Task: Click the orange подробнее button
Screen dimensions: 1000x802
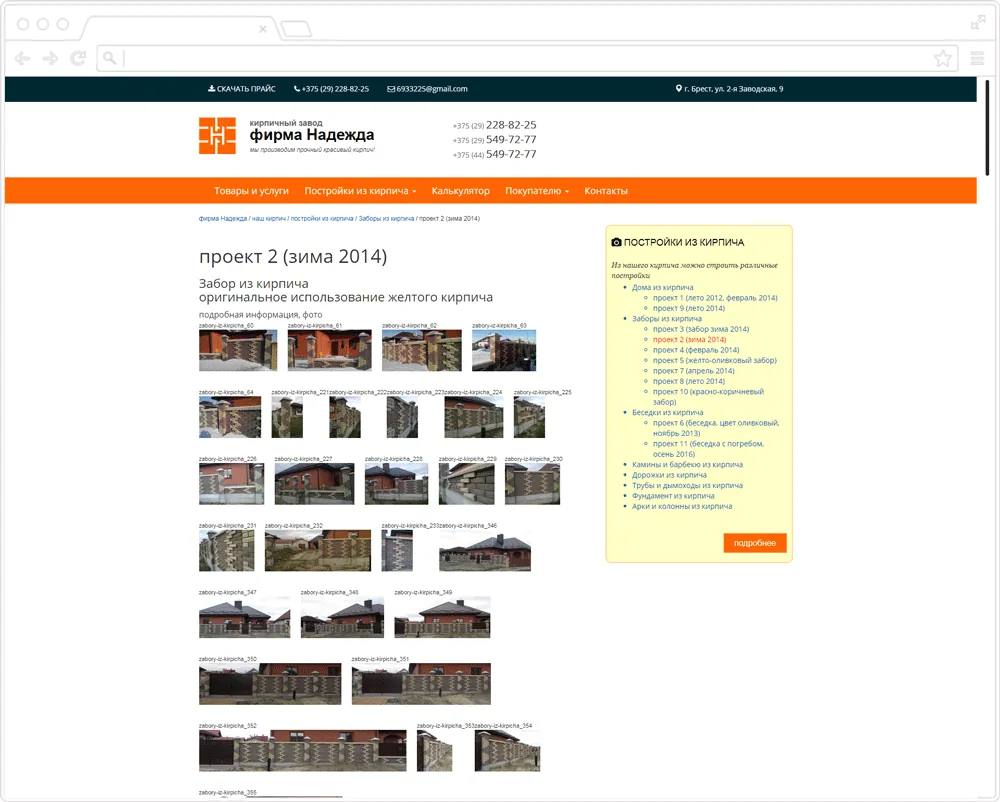Action: tap(754, 543)
